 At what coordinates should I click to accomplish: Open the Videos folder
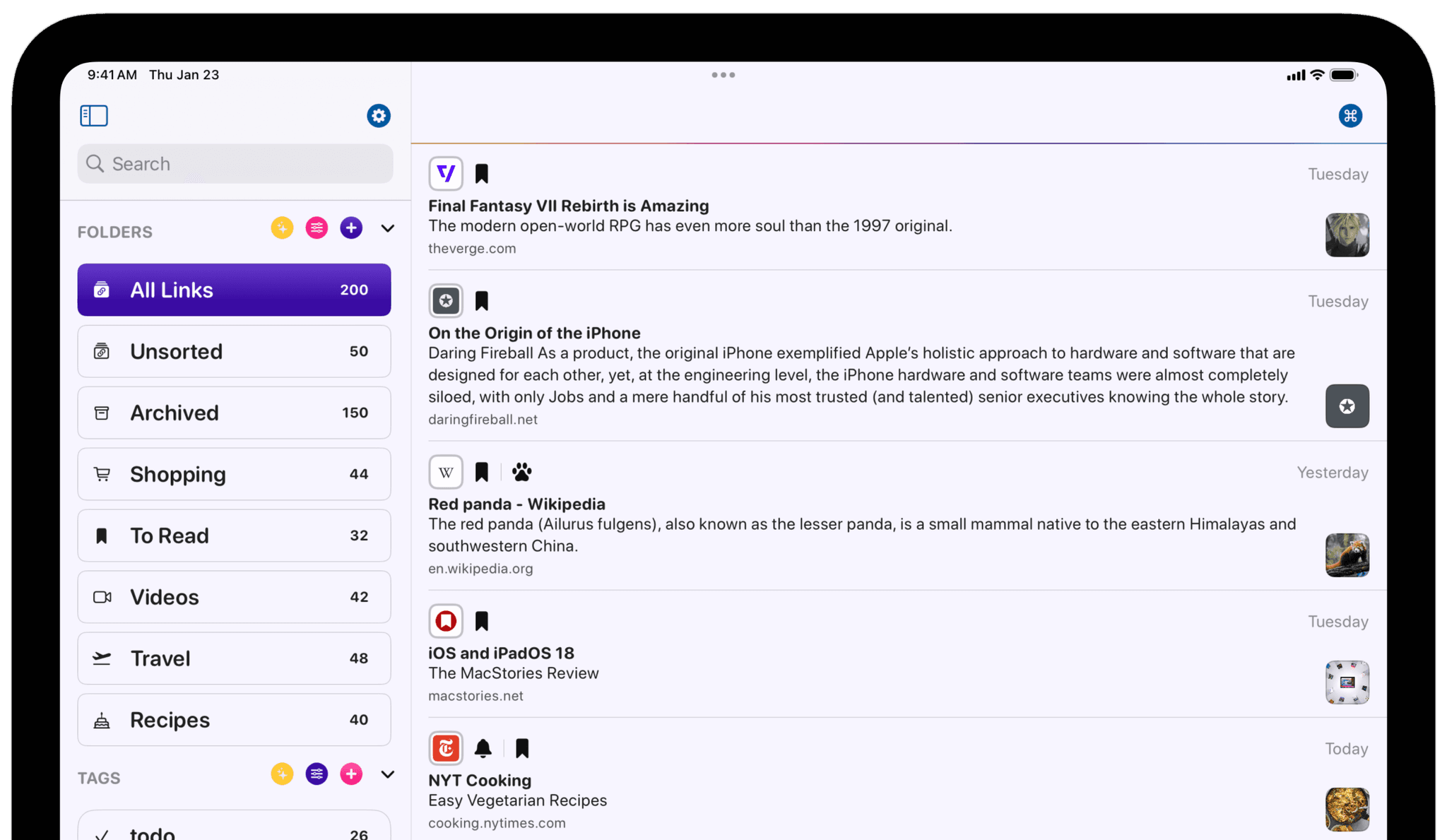tap(234, 597)
